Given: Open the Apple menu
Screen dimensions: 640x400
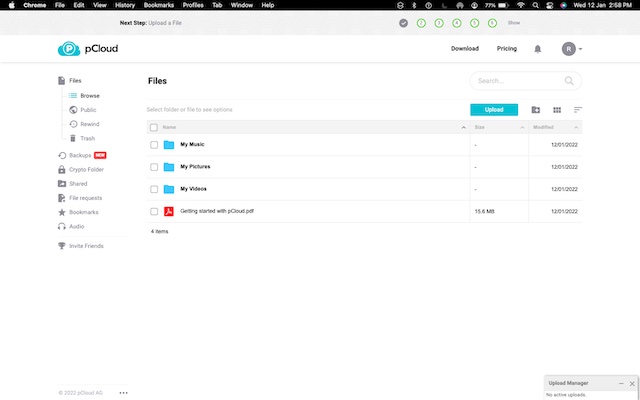Looking at the screenshot, I should (x=12, y=5).
